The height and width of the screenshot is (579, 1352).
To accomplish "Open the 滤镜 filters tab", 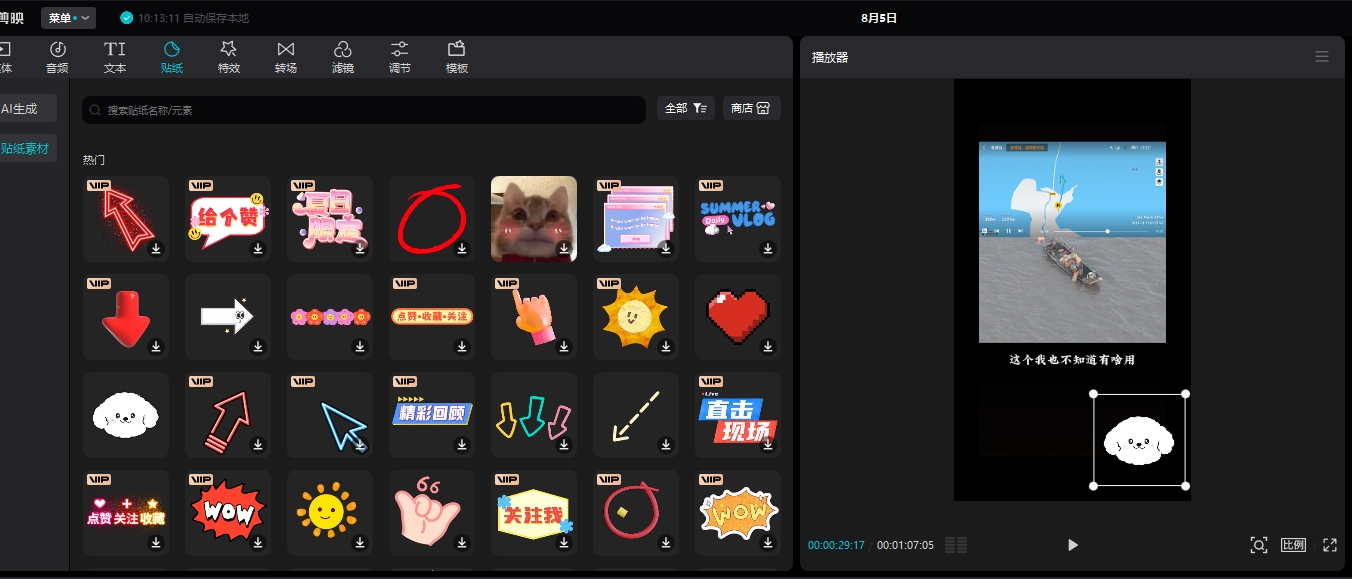I will coord(342,57).
